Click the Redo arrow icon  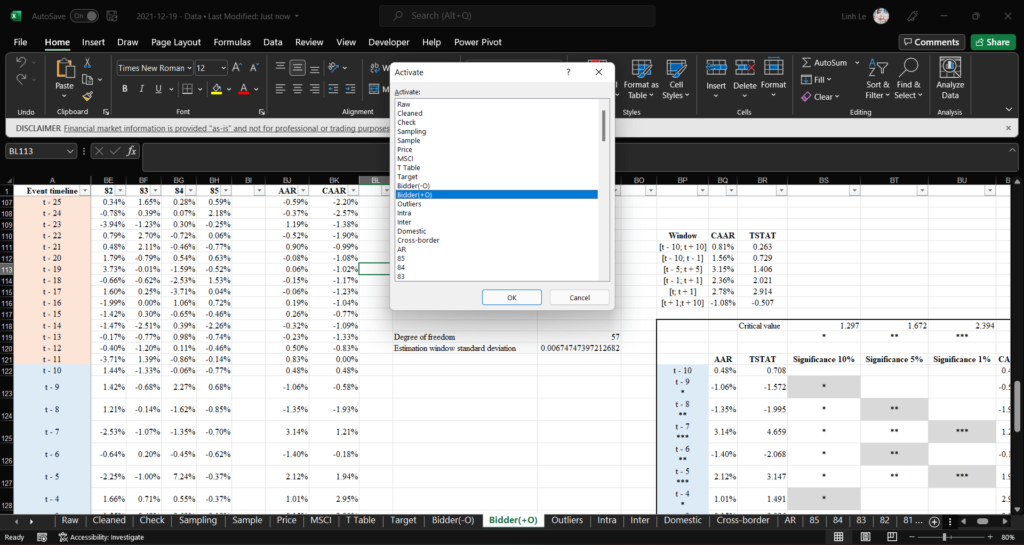(20, 79)
